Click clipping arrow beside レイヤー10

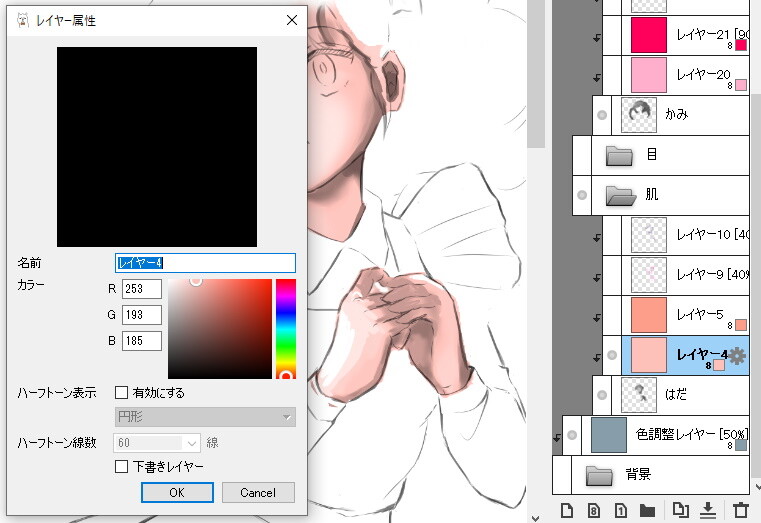pyautogui.click(x=596, y=238)
